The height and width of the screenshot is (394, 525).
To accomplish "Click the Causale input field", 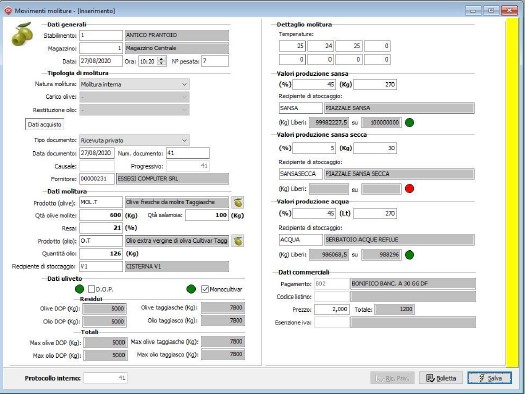I will pyautogui.click(x=97, y=166).
